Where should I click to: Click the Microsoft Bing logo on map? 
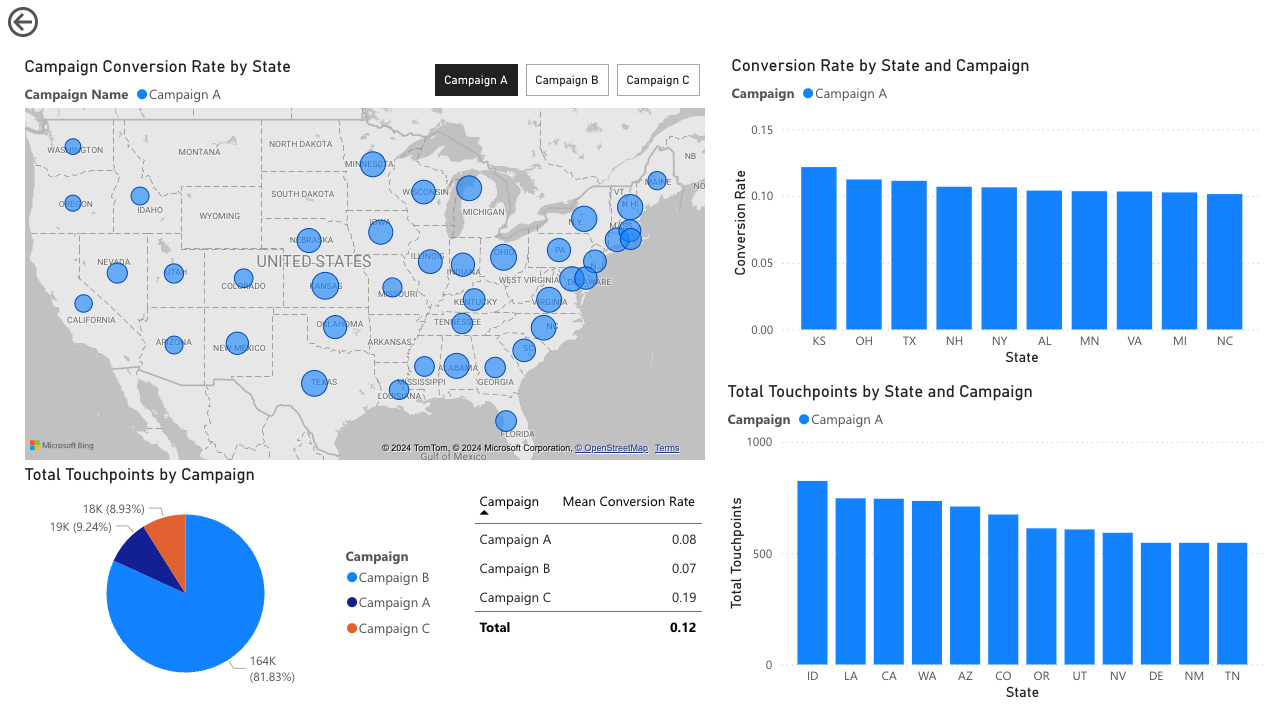[x=61, y=445]
